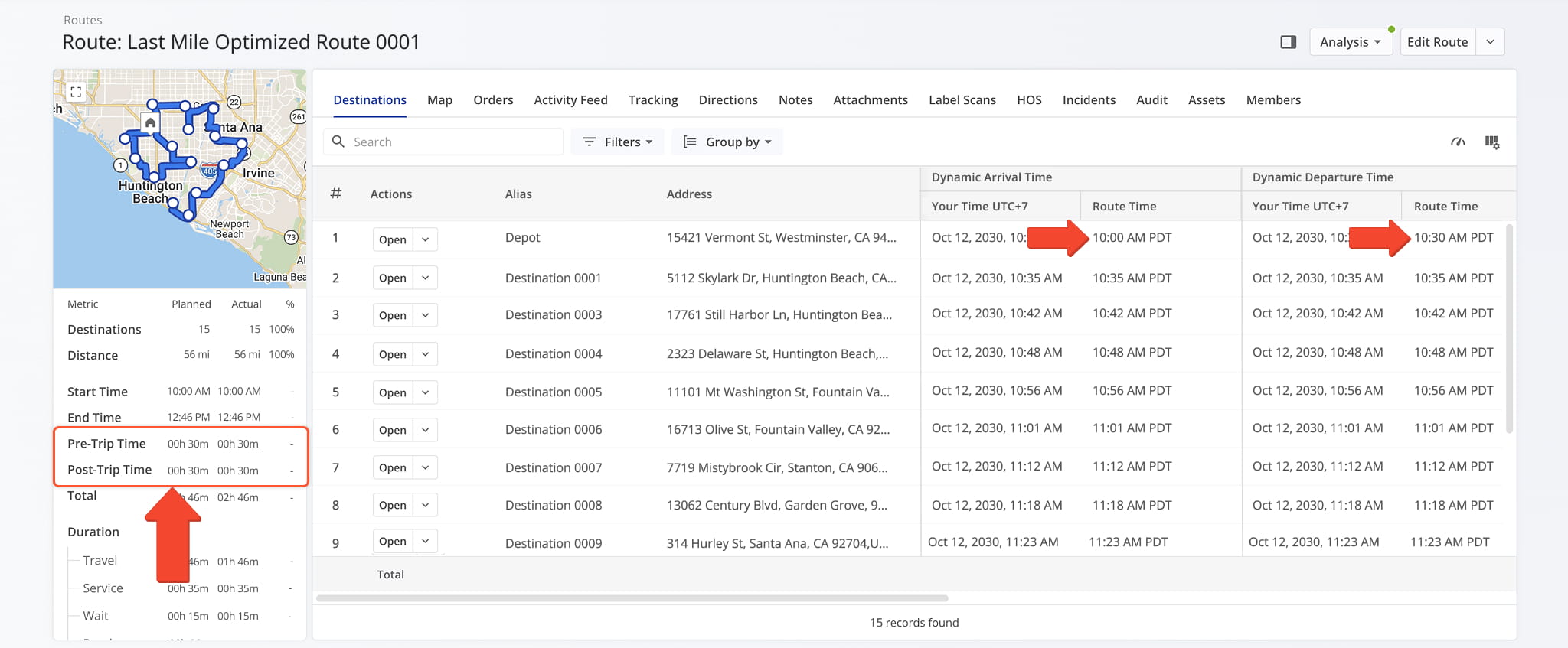The width and height of the screenshot is (1568, 648).
Task: Open the Audit tab
Action: pos(1151,100)
